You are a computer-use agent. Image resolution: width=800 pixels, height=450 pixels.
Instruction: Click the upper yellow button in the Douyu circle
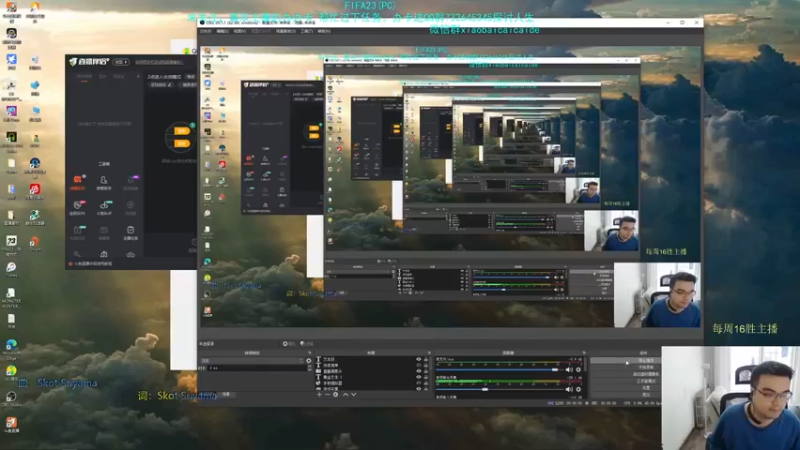(182, 131)
